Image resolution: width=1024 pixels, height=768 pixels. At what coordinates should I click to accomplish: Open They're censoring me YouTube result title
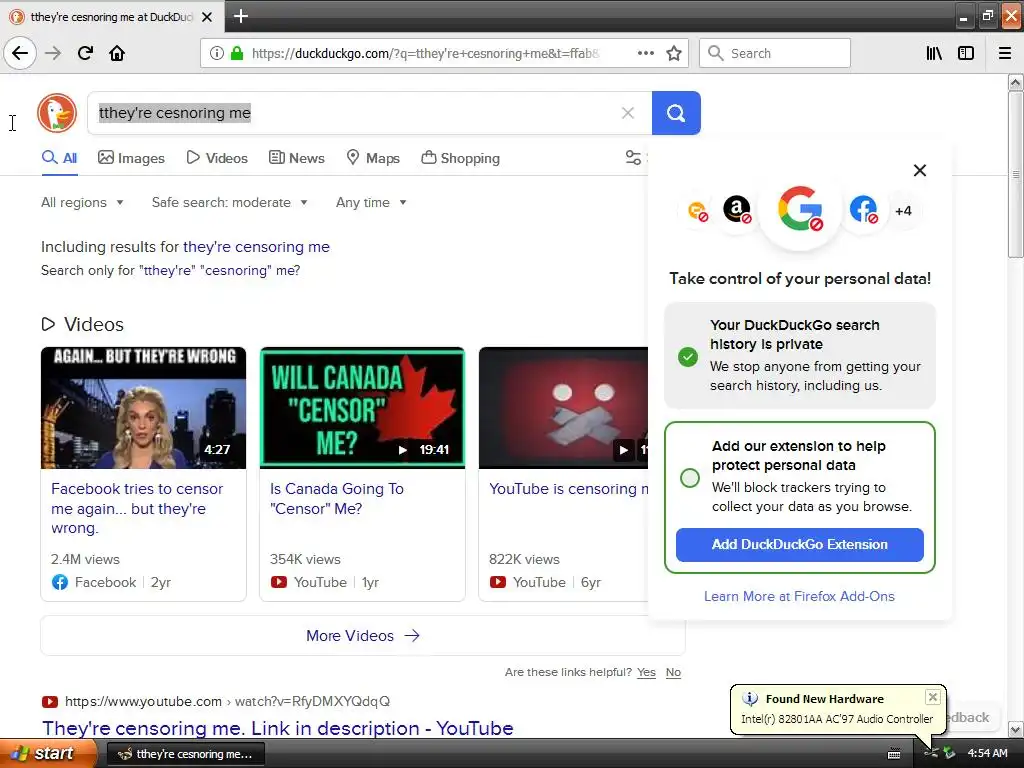click(278, 728)
